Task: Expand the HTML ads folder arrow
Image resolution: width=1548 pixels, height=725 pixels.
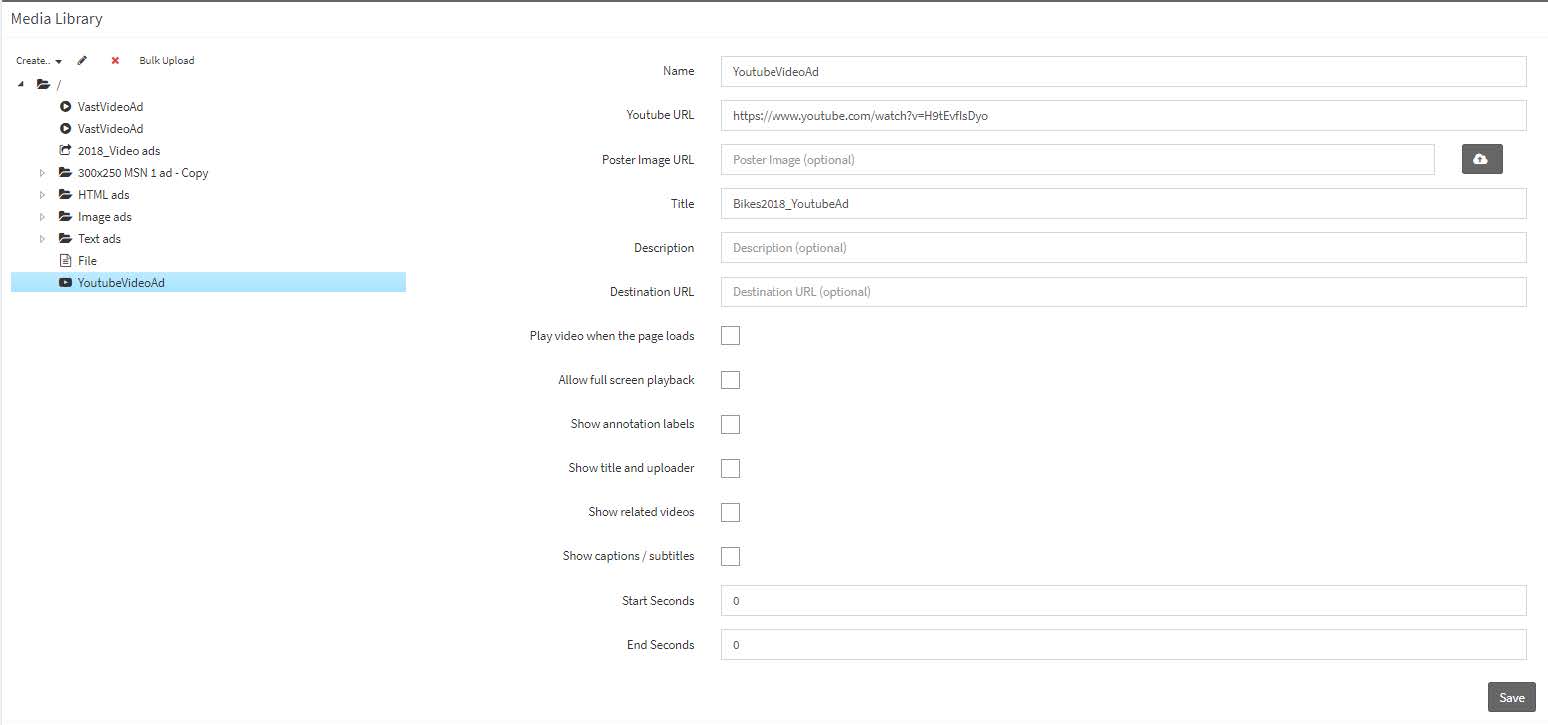Action: pos(42,195)
